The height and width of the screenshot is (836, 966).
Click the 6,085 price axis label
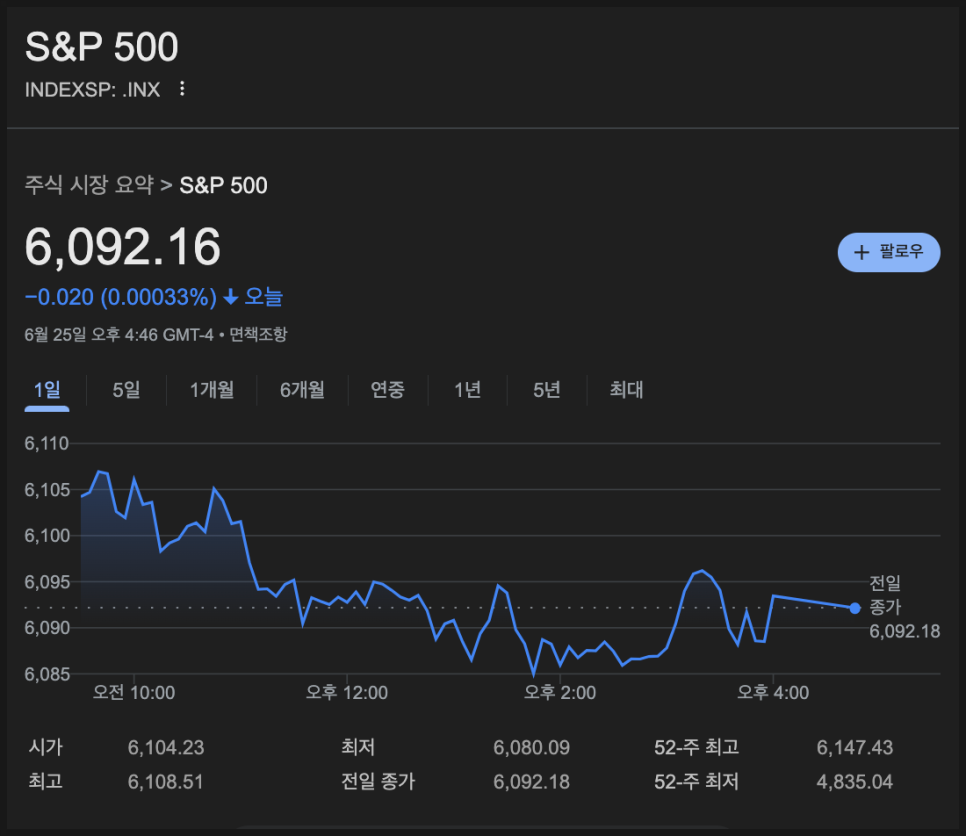click(47, 674)
